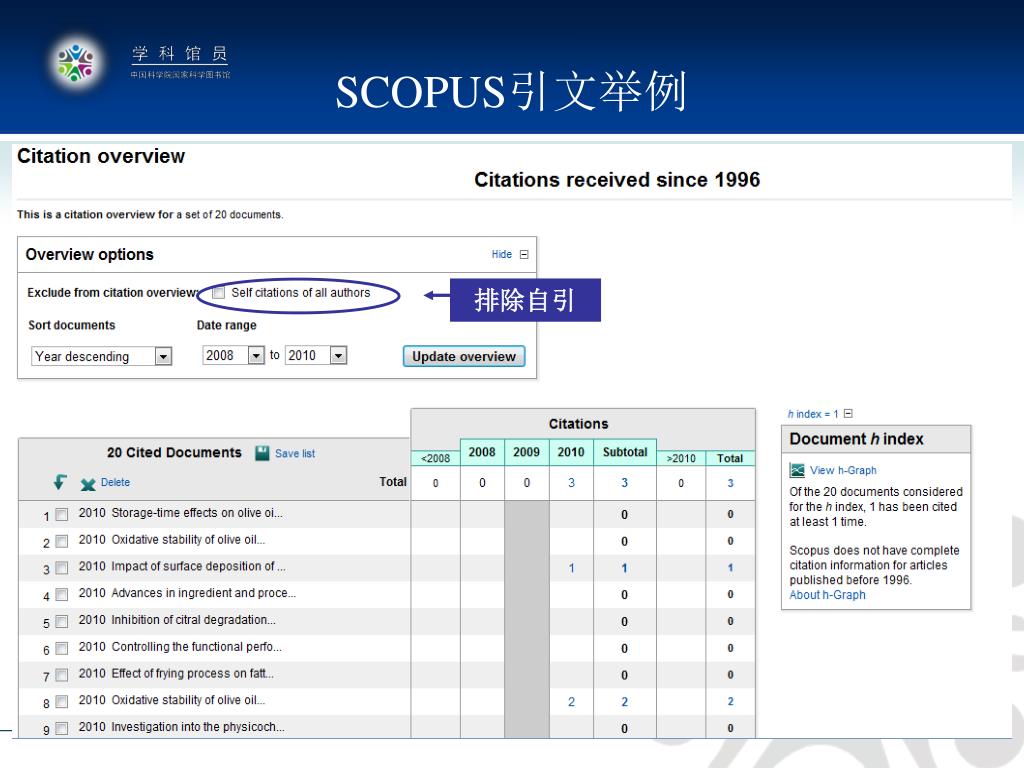
Task: Click total row Subtotal citation count 3
Action: [624, 483]
